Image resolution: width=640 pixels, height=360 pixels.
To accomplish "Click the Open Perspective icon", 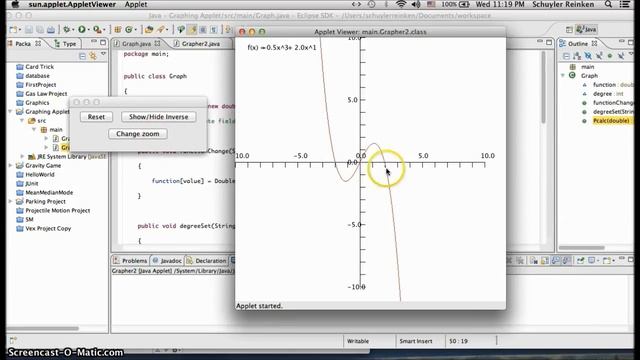I will pos(569,29).
